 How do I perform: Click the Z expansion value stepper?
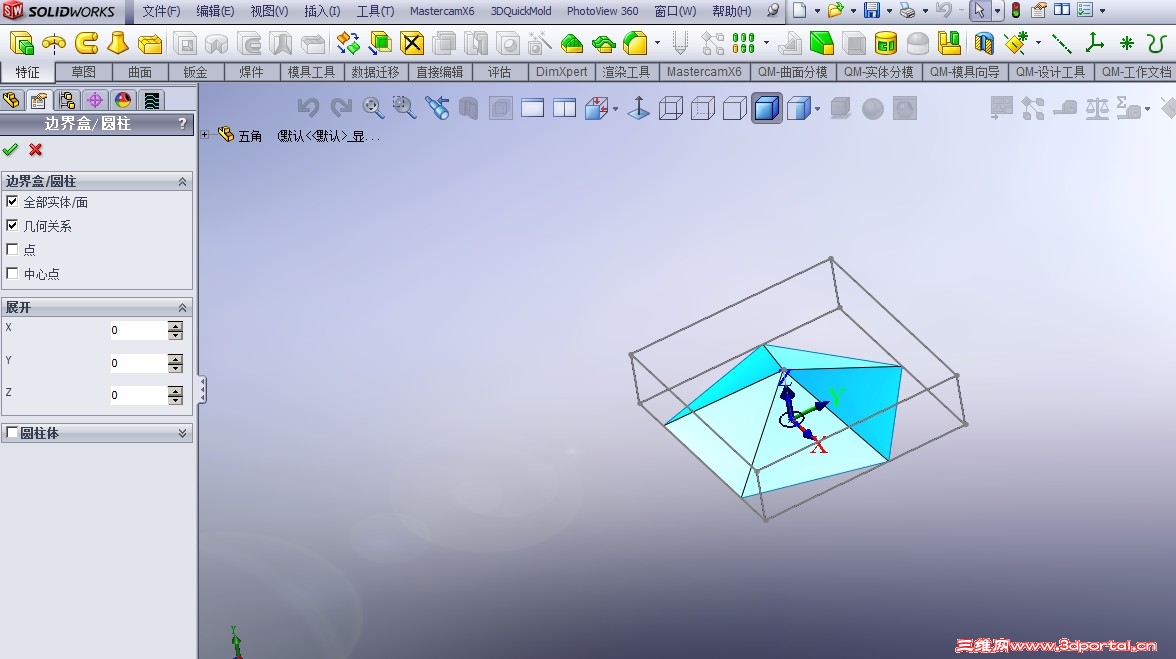tap(176, 395)
